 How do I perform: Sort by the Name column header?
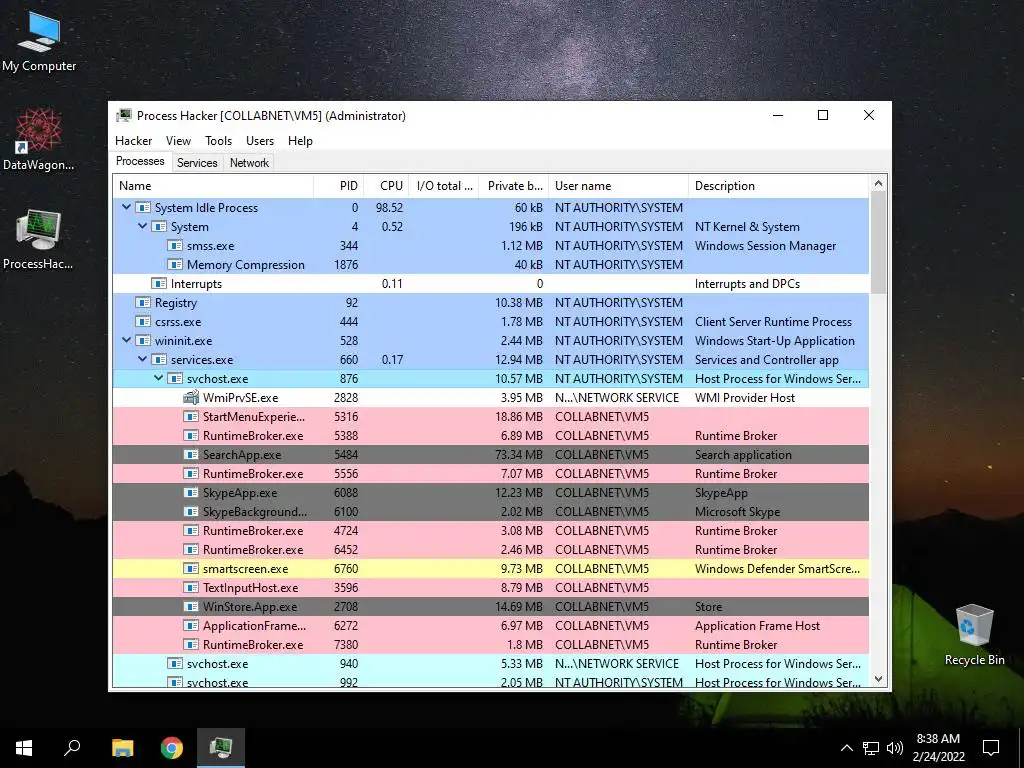213,186
